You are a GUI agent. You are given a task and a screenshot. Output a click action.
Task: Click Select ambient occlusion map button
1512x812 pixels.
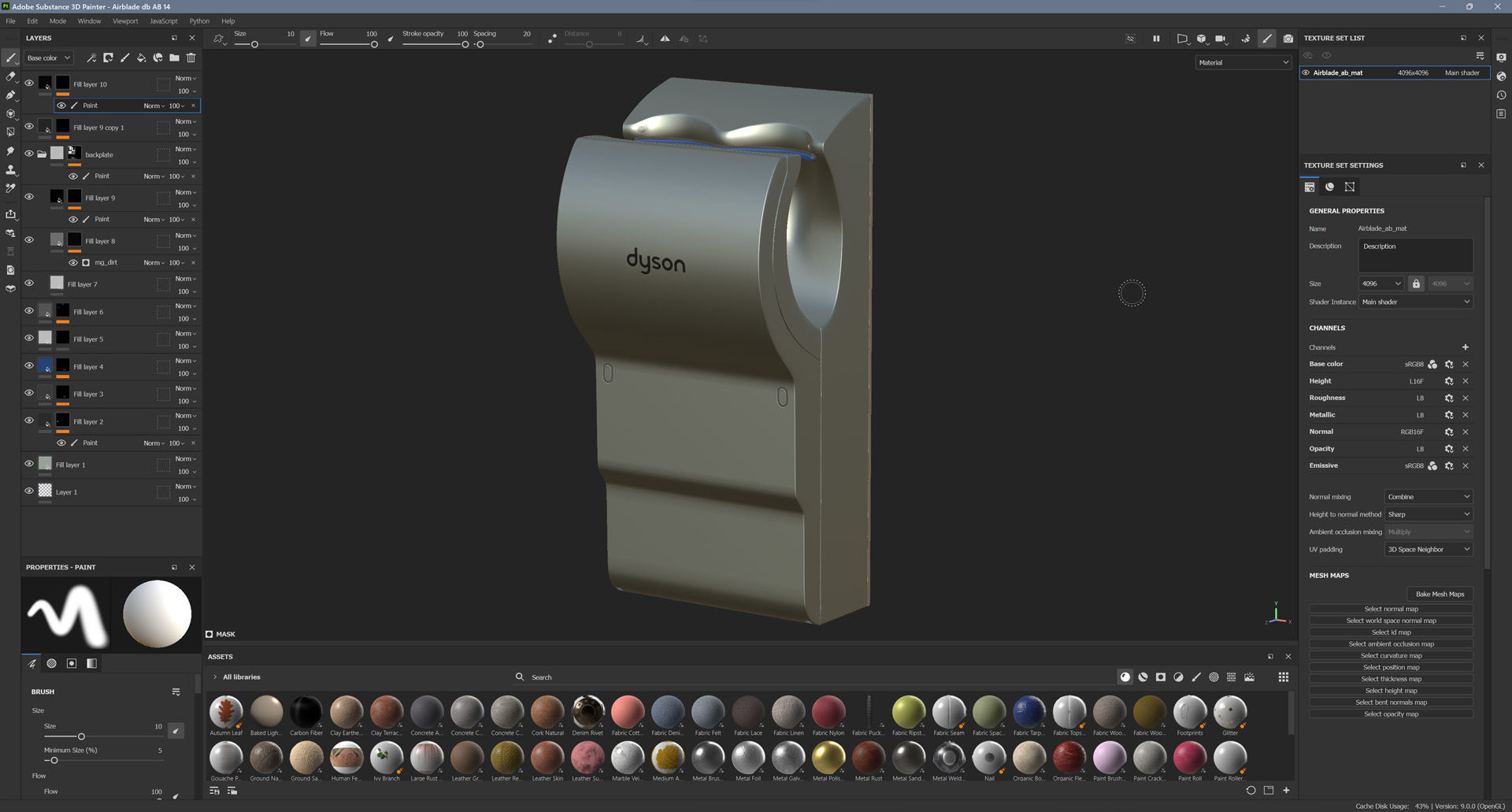1391,643
